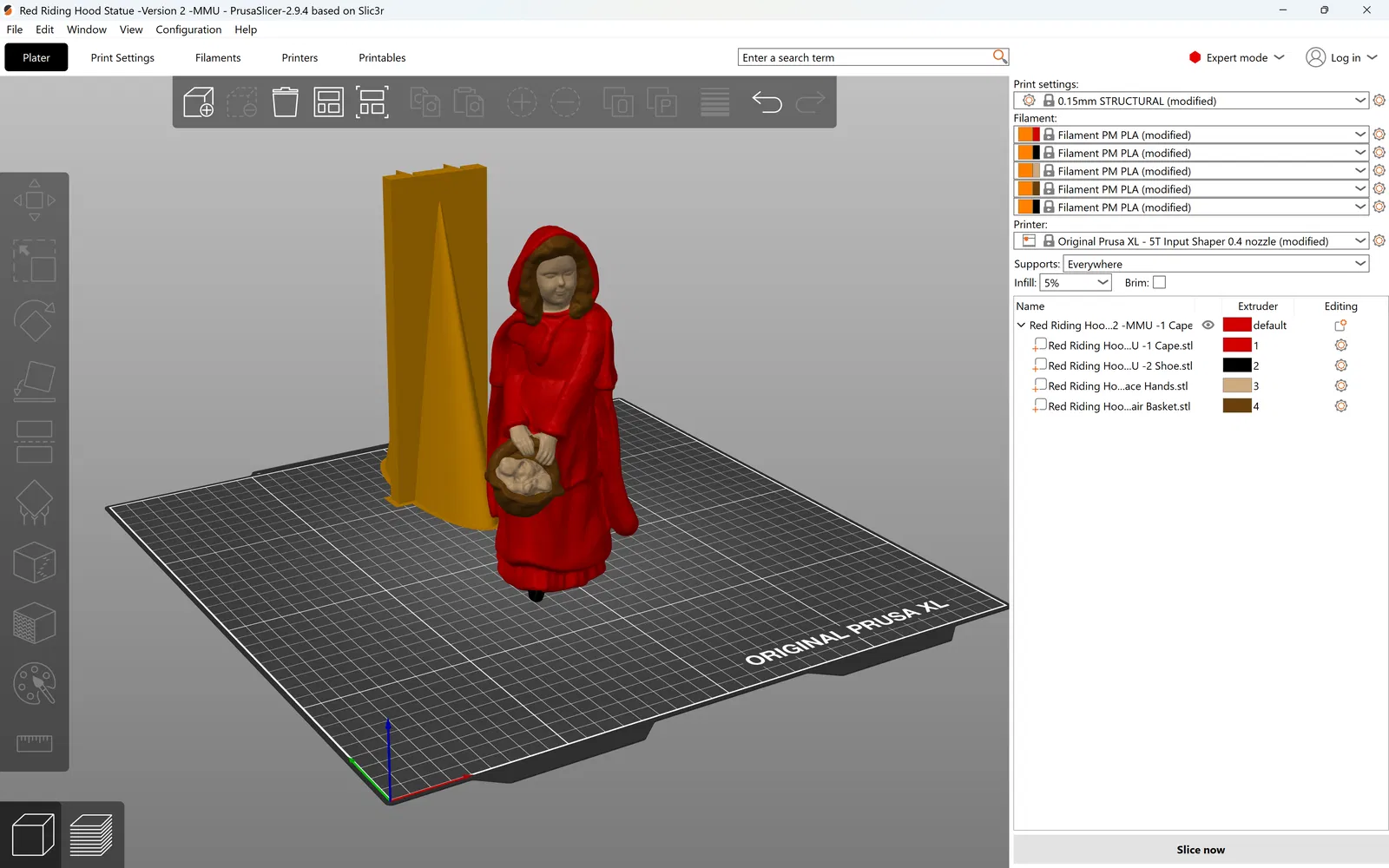Click the editing icon in top object row
Image resolution: width=1389 pixels, height=868 pixels.
pyautogui.click(x=1340, y=325)
